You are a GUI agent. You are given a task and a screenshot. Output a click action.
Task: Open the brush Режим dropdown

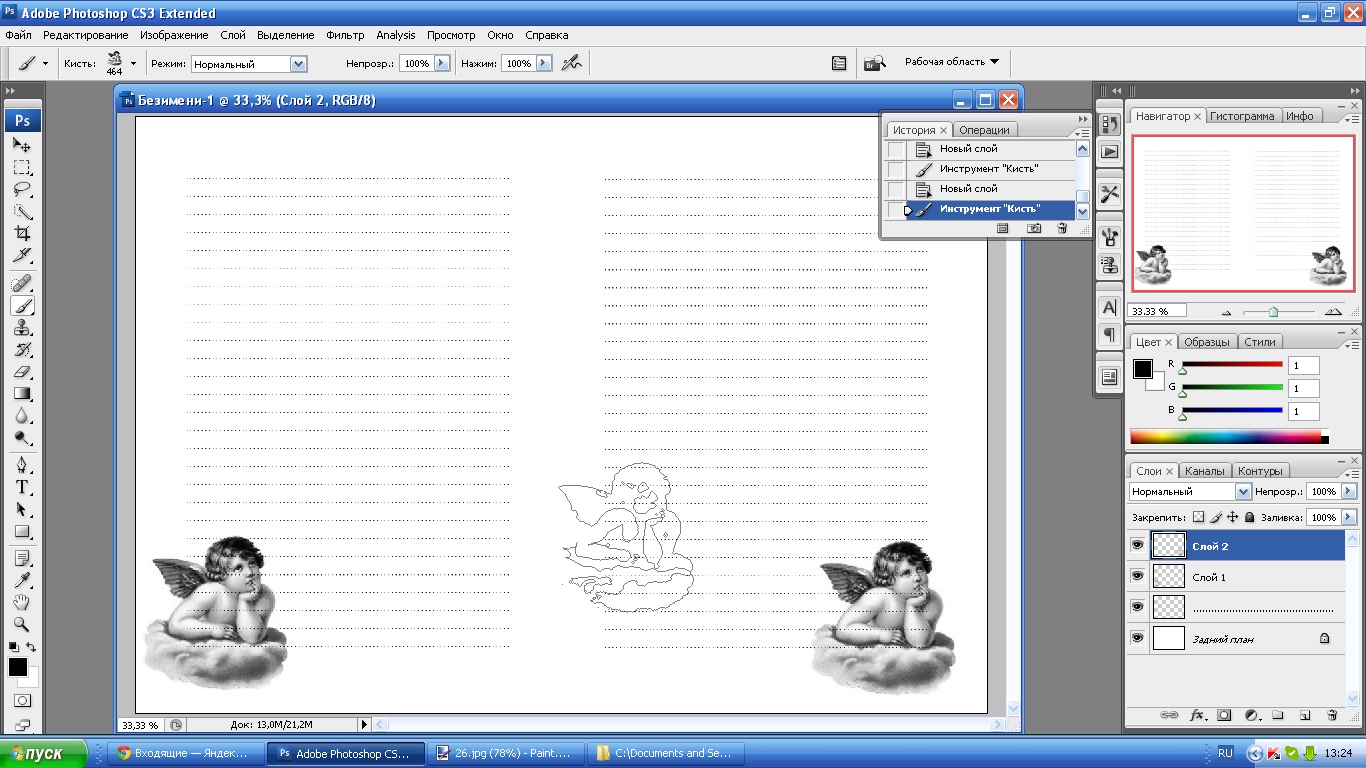(x=298, y=63)
